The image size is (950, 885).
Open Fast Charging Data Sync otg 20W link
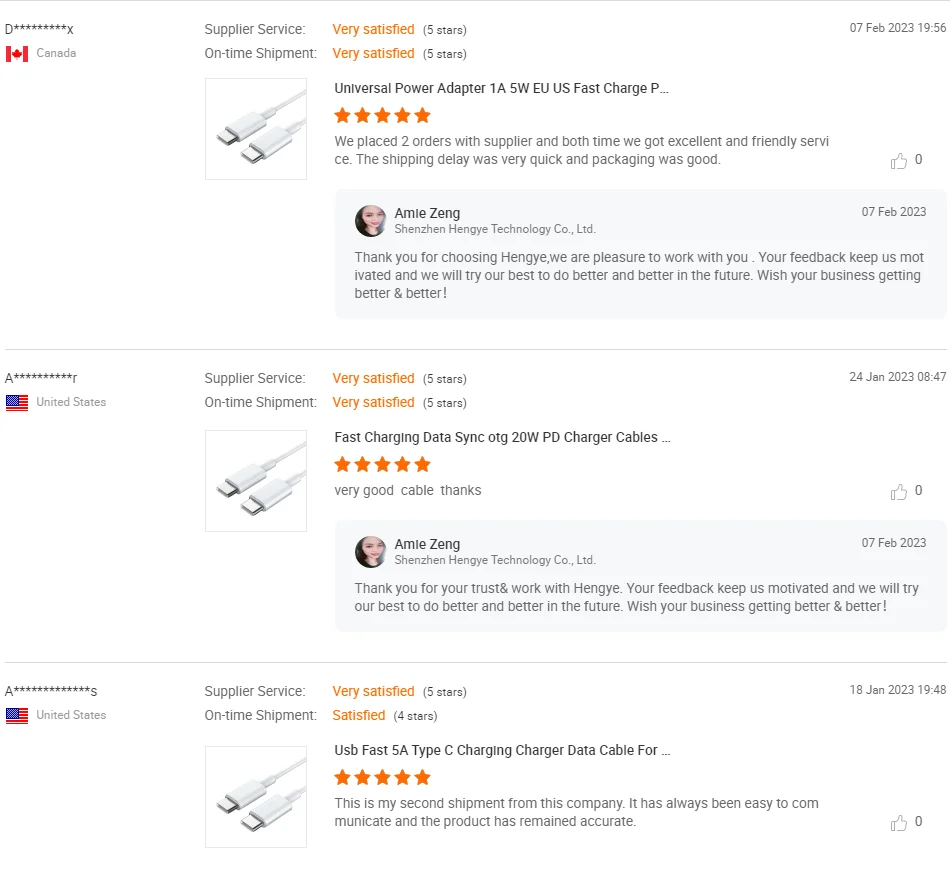pyautogui.click(x=502, y=437)
